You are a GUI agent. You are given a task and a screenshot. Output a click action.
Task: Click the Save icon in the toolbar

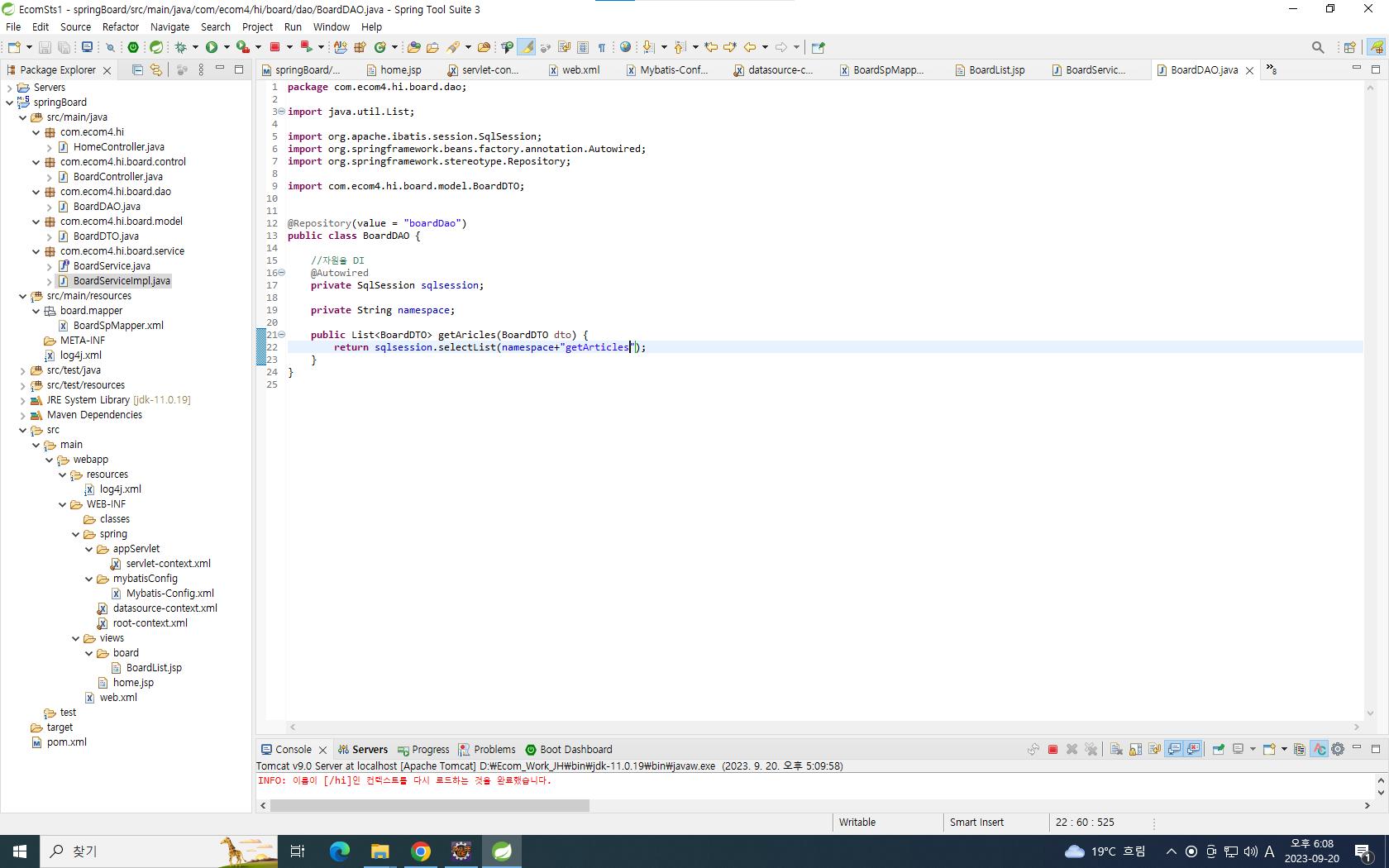[x=45, y=47]
